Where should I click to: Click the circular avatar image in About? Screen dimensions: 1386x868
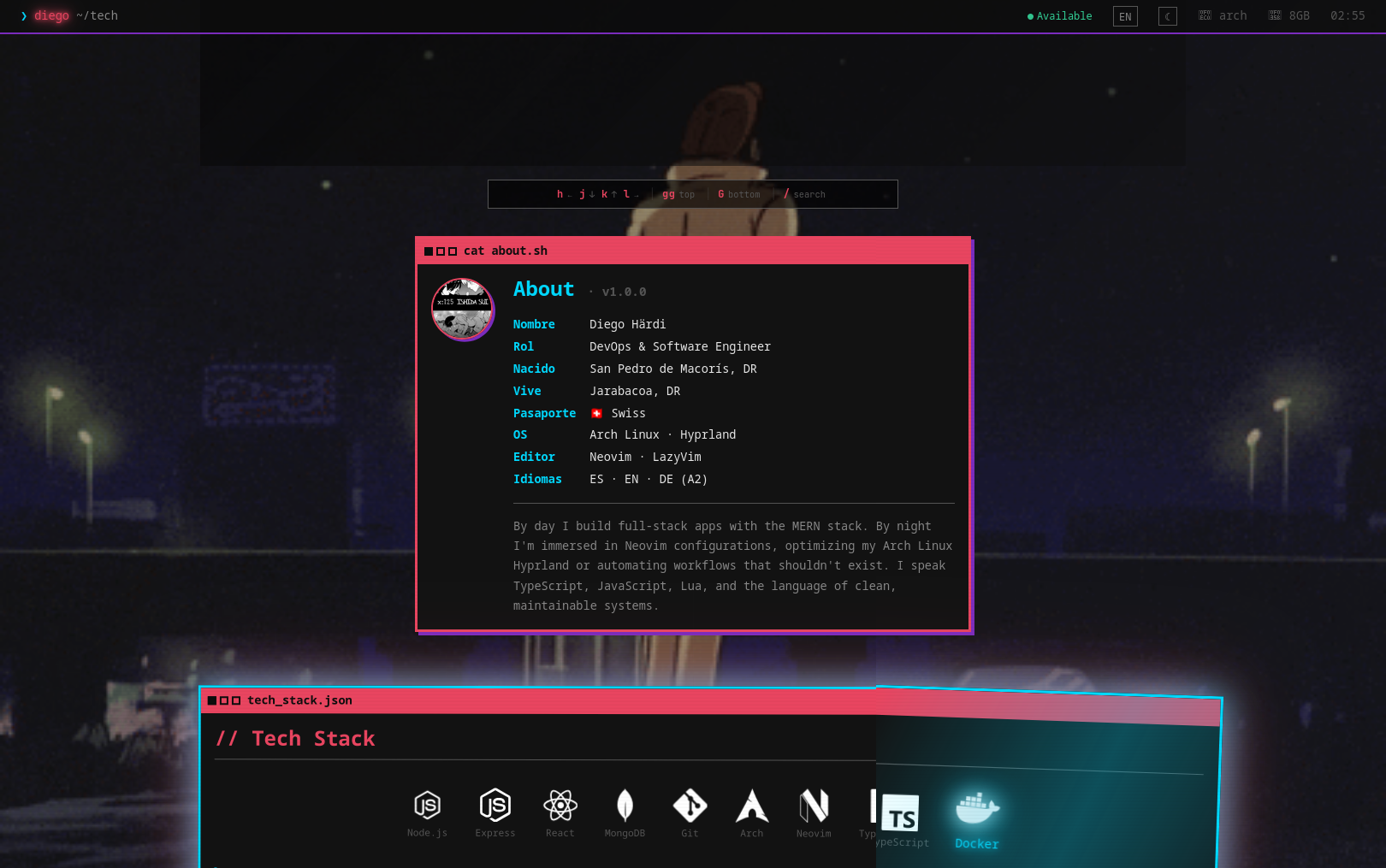pos(463,310)
